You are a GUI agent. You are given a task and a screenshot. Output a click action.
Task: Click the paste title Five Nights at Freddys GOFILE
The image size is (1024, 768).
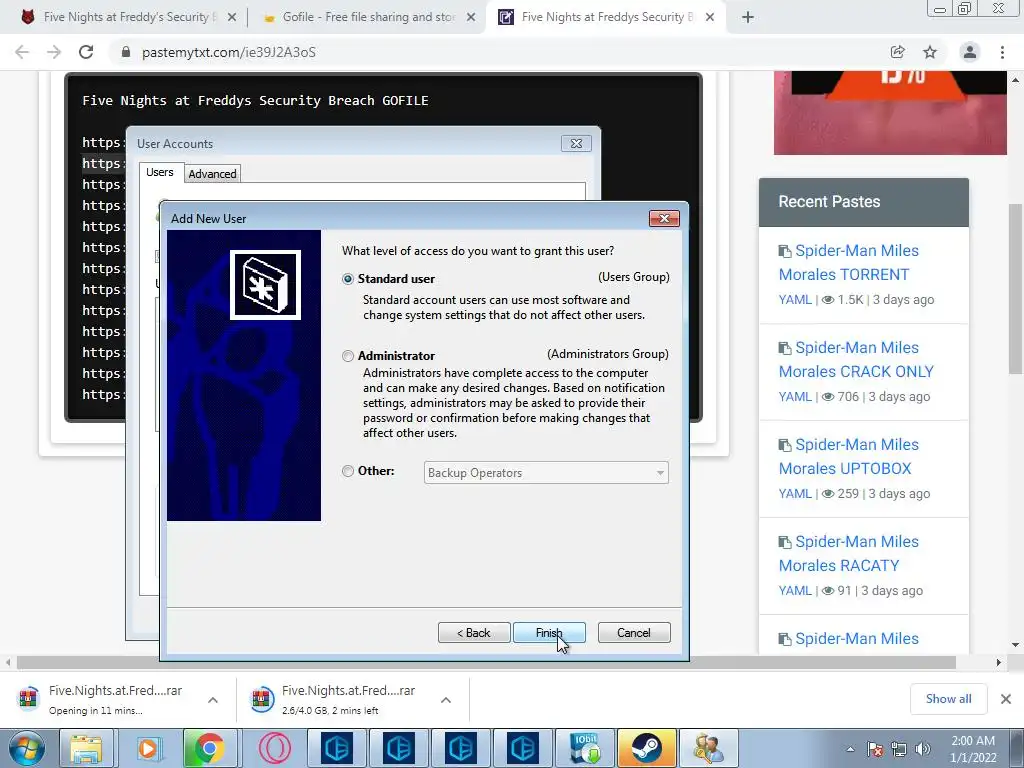pyautogui.click(x=255, y=101)
